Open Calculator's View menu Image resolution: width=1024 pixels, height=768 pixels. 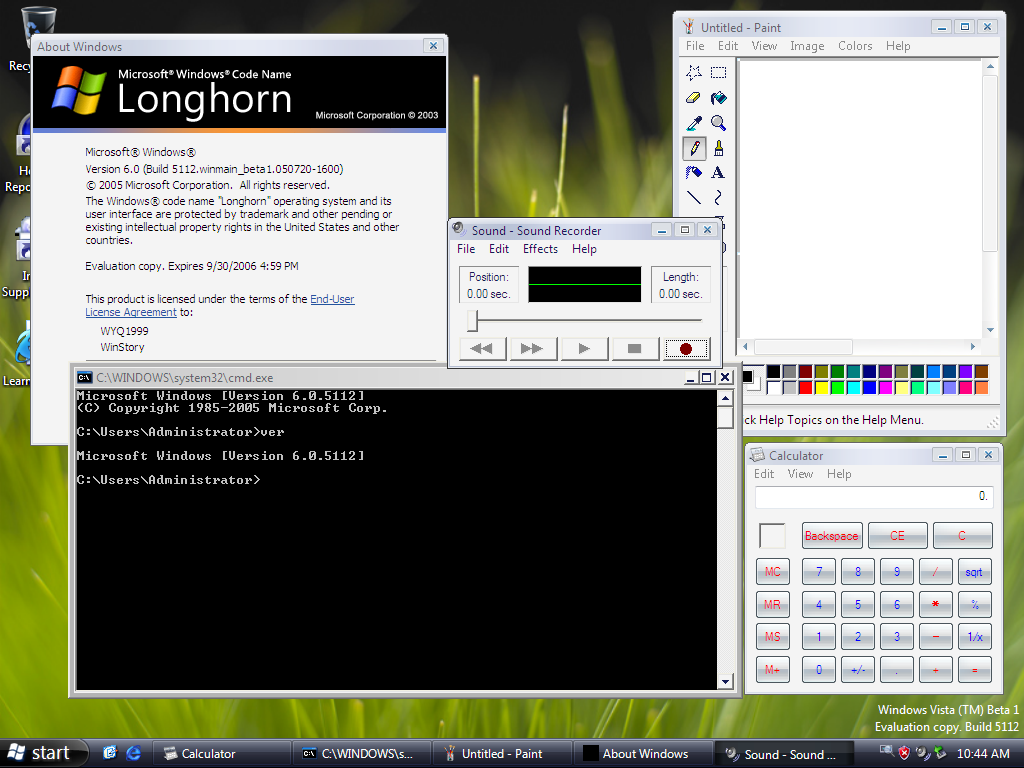click(800, 474)
